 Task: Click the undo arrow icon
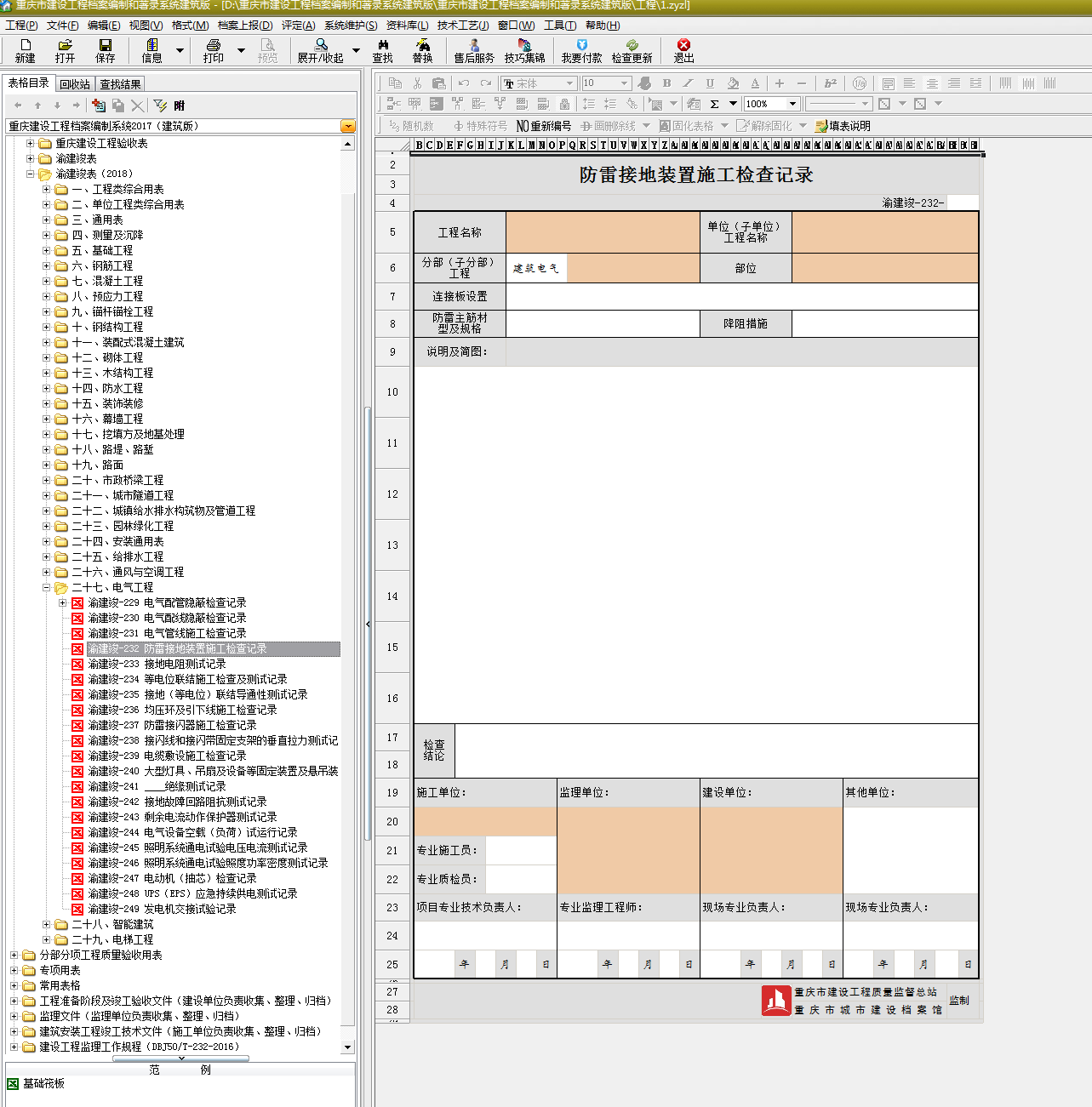464,83
